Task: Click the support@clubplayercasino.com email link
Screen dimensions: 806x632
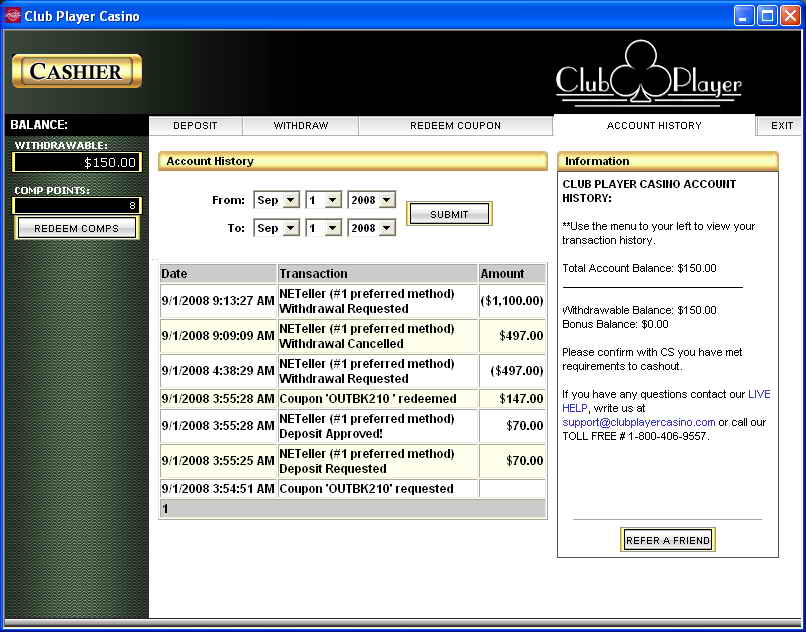Action: 638,422
